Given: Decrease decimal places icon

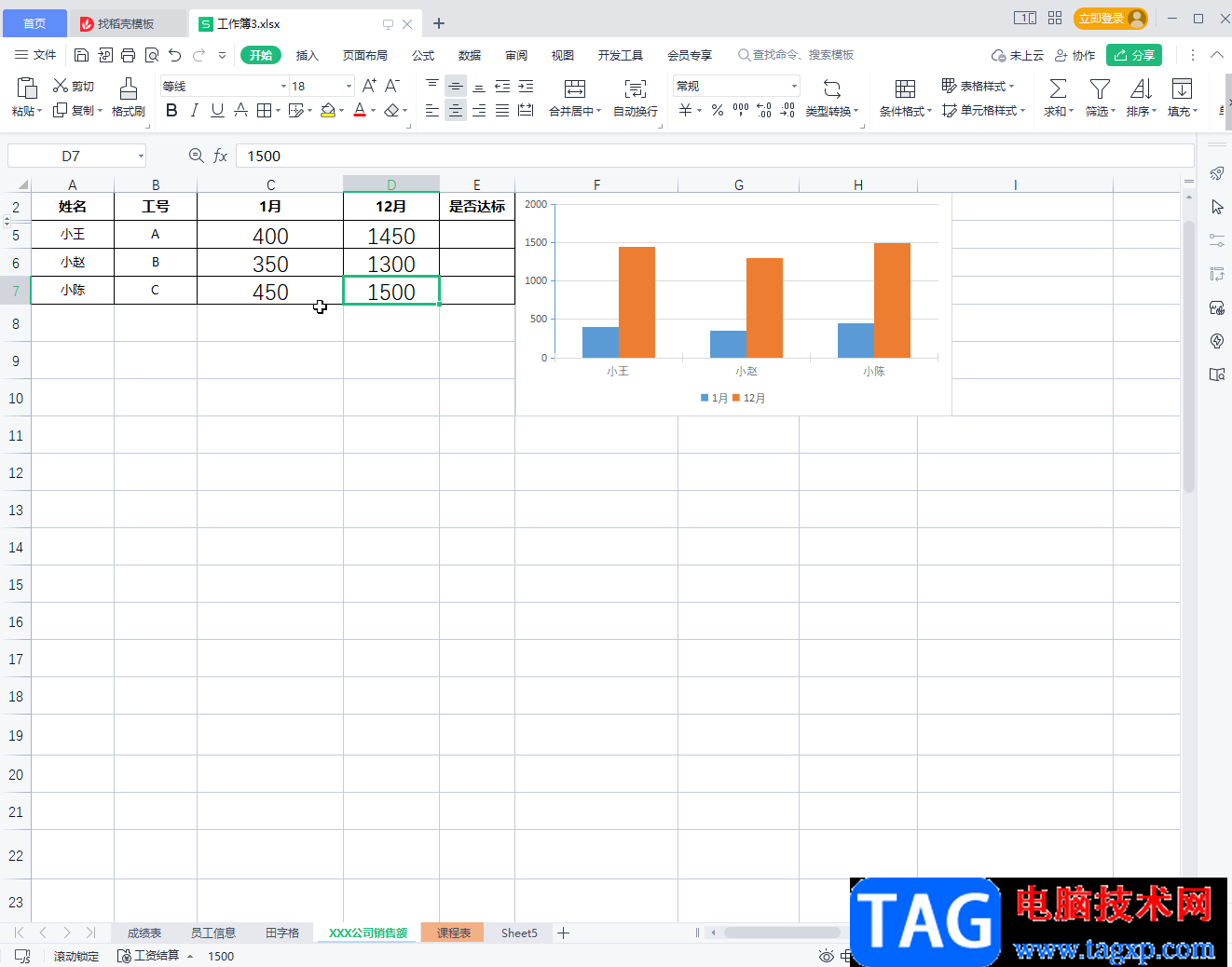Looking at the screenshot, I should pos(787,111).
